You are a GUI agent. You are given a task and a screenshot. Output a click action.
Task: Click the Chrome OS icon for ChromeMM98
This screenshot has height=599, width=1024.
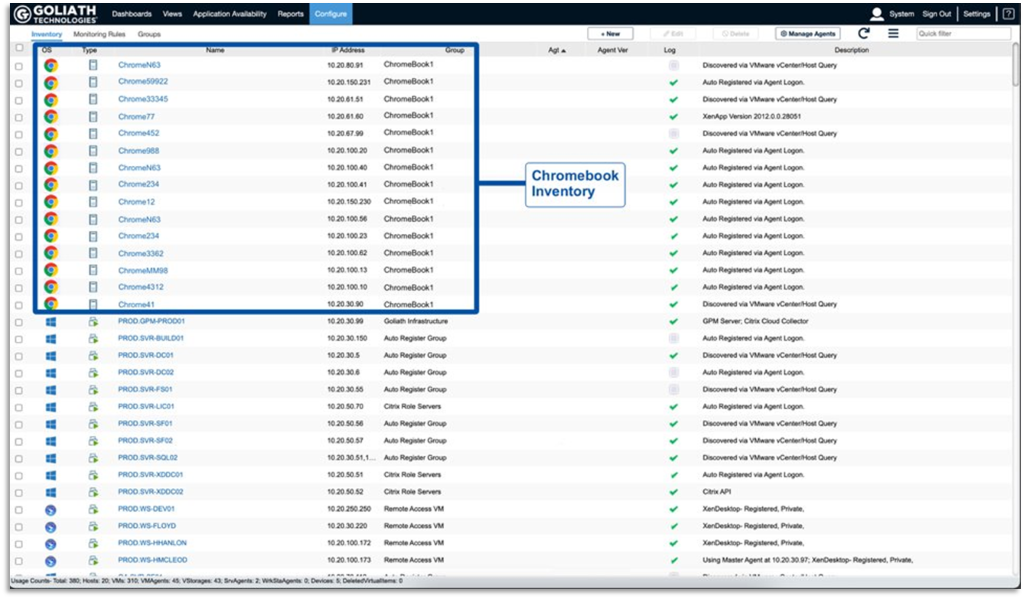tap(51, 270)
